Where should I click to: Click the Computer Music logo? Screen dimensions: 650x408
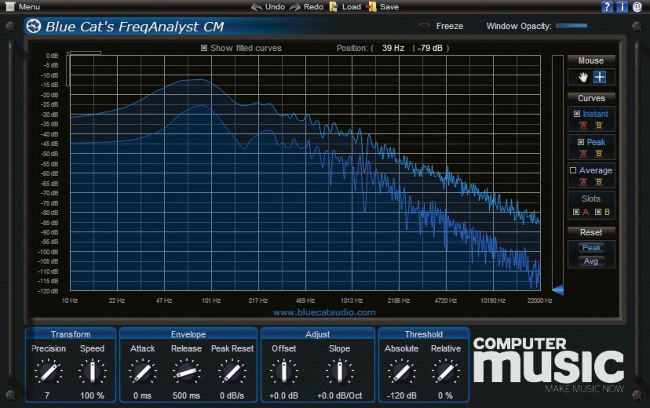coord(548,365)
